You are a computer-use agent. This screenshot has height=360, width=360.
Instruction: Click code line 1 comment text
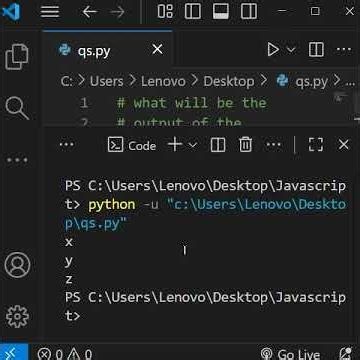[x=191, y=103]
